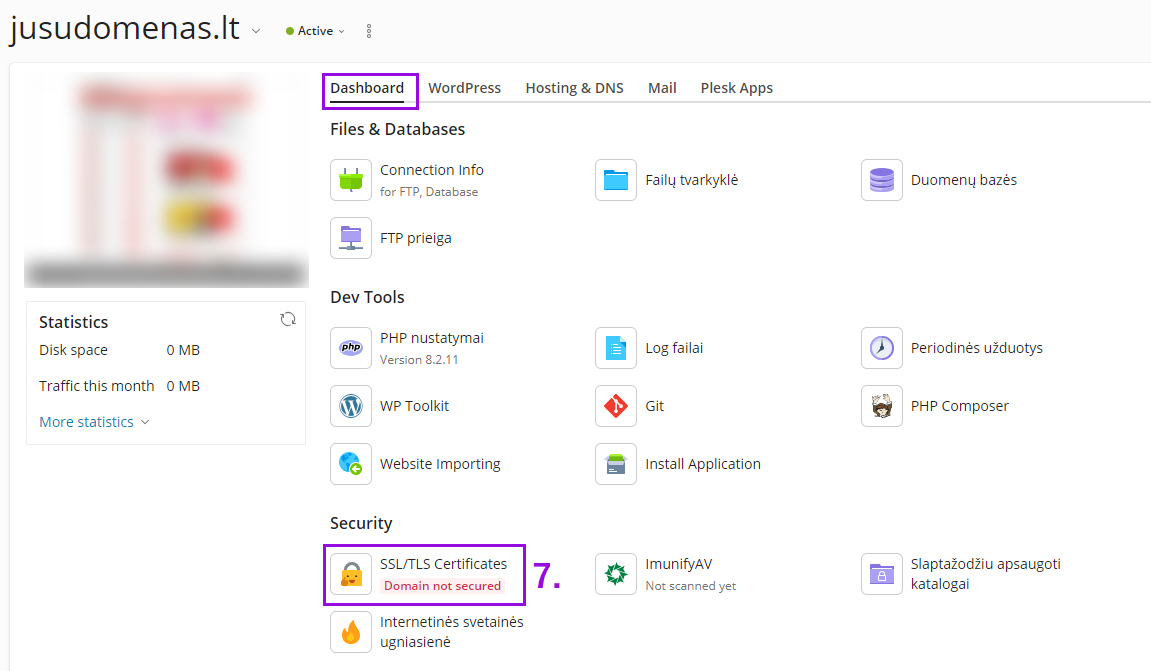Click the WP Toolkit link text

[414, 406]
